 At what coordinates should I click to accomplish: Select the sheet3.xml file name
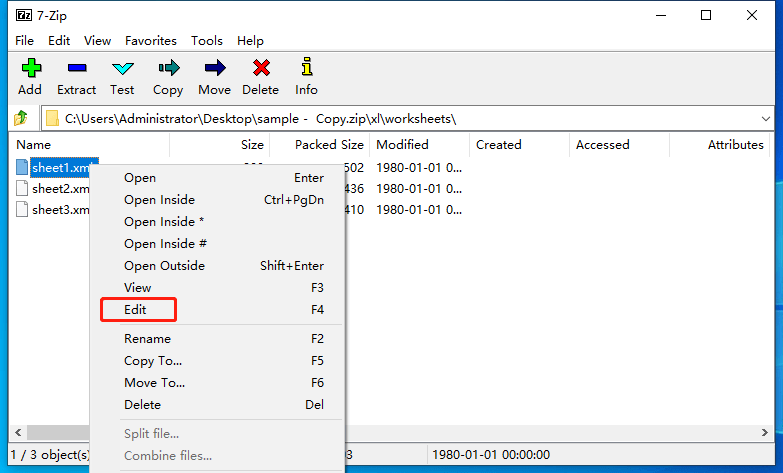(x=60, y=210)
